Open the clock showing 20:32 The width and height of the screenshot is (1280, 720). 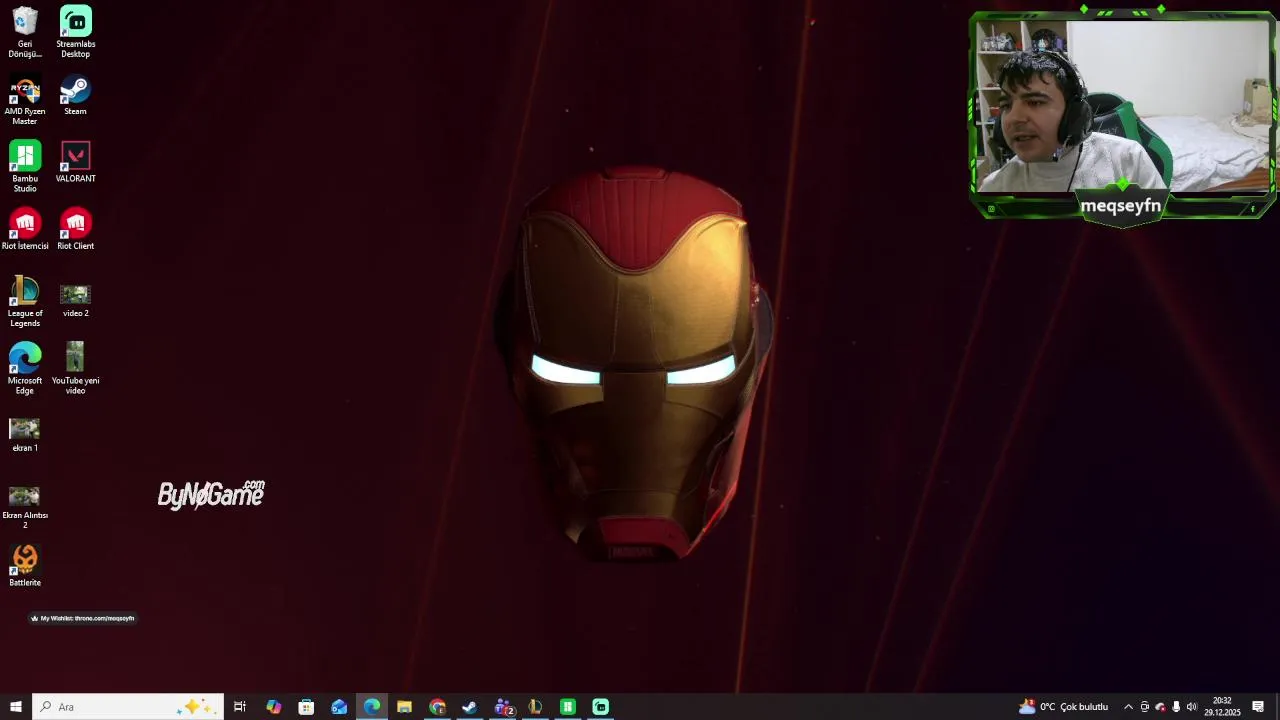click(x=1222, y=707)
